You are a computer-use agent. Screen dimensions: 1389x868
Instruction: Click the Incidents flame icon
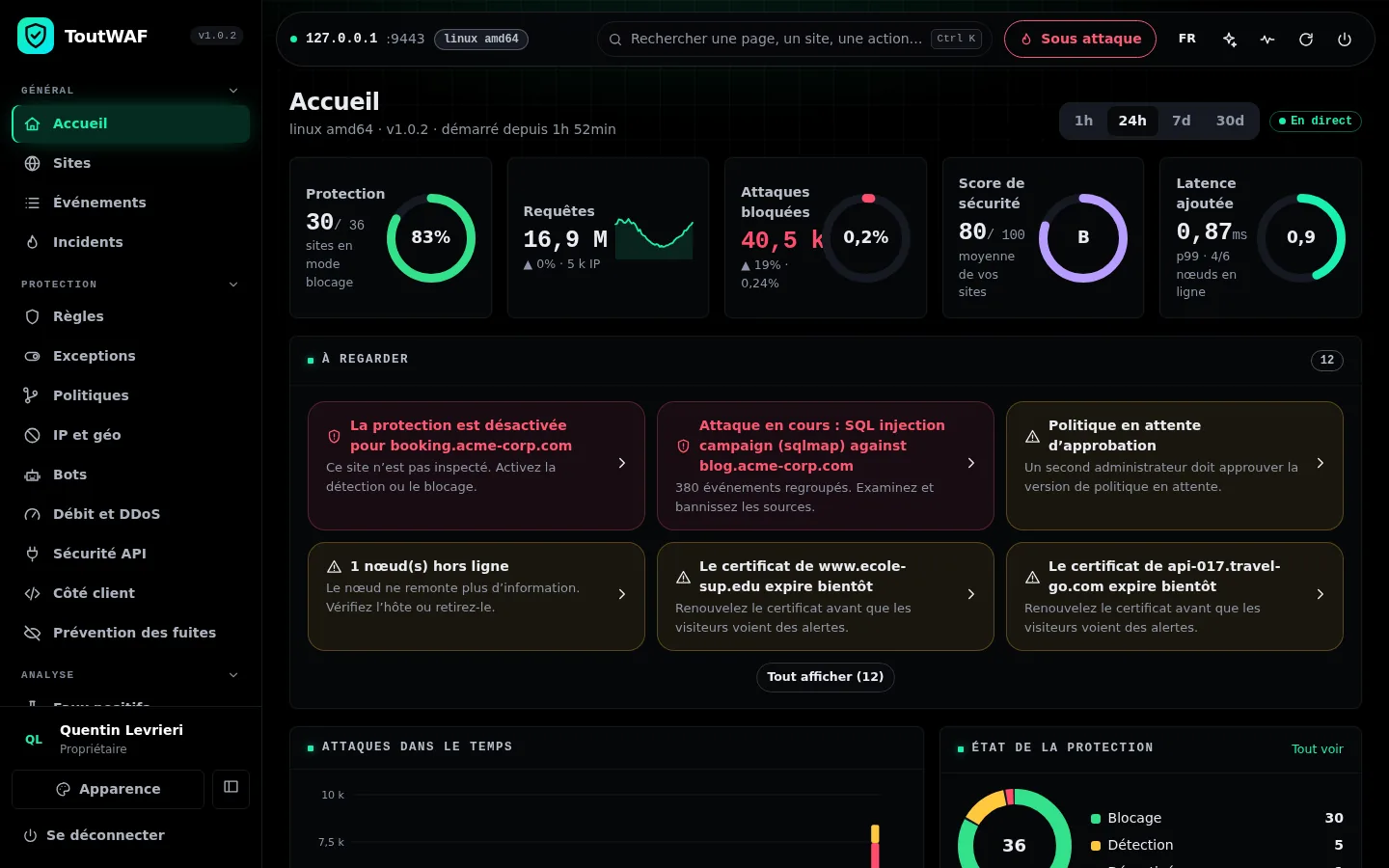[32, 242]
